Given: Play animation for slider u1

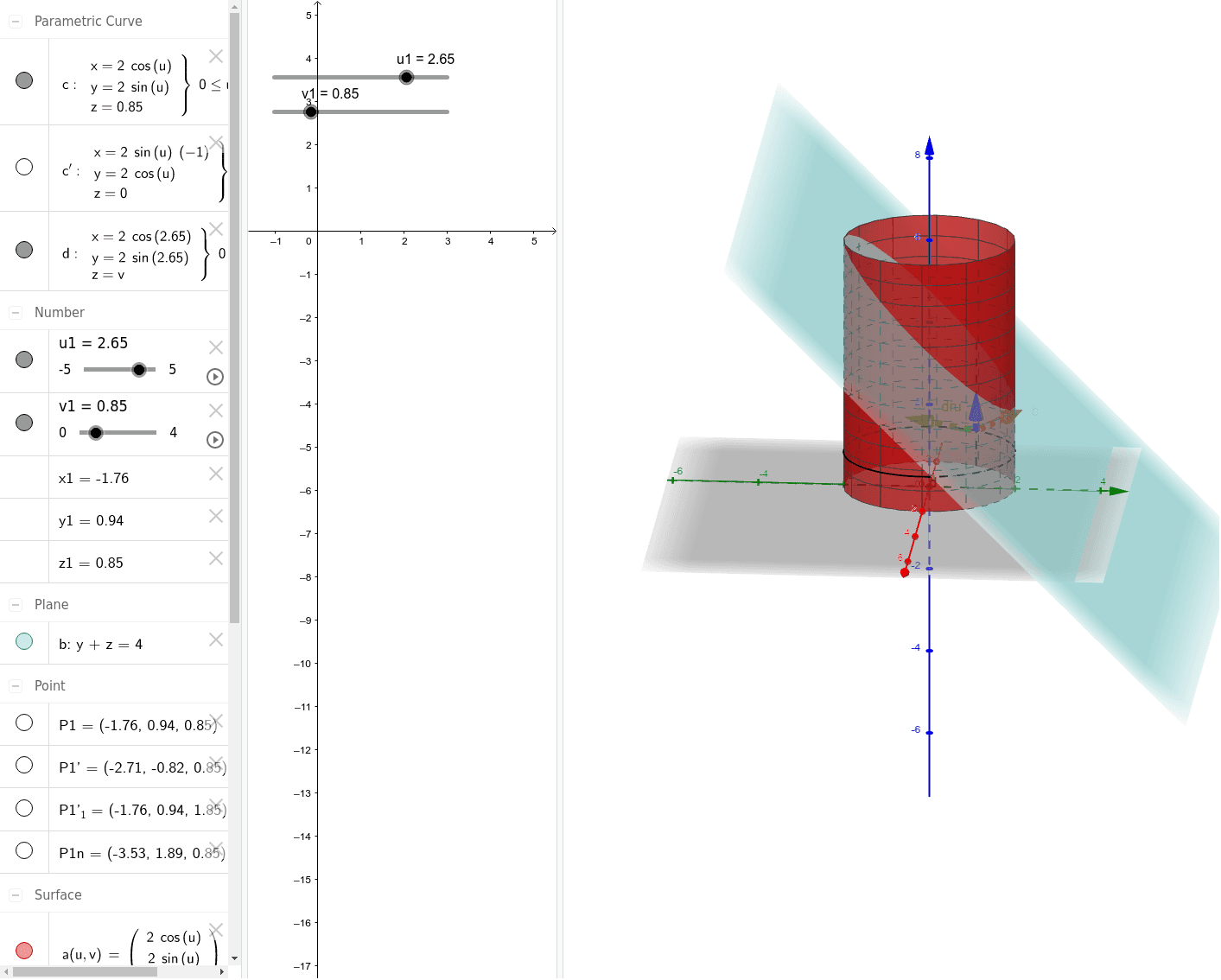Looking at the screenshot, I should [x=215, y=377].
